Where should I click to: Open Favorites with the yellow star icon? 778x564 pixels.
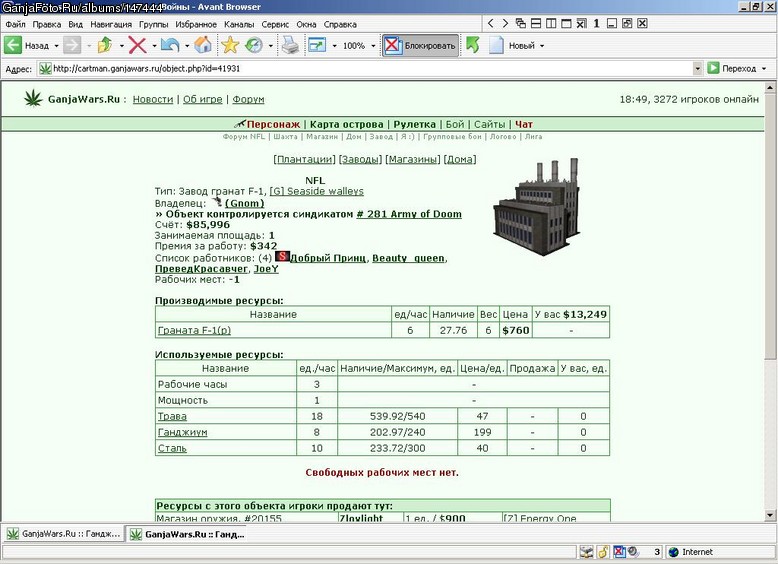click(230, 46)
